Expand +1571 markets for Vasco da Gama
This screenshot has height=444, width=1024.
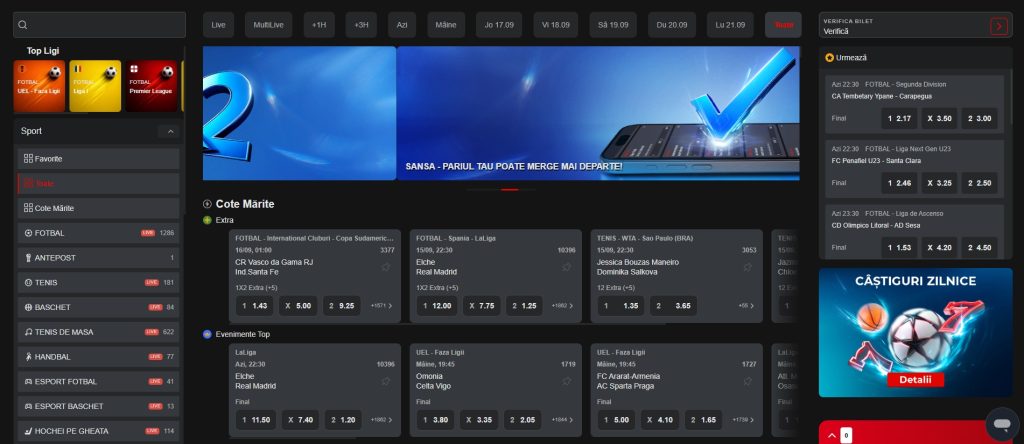381,306
